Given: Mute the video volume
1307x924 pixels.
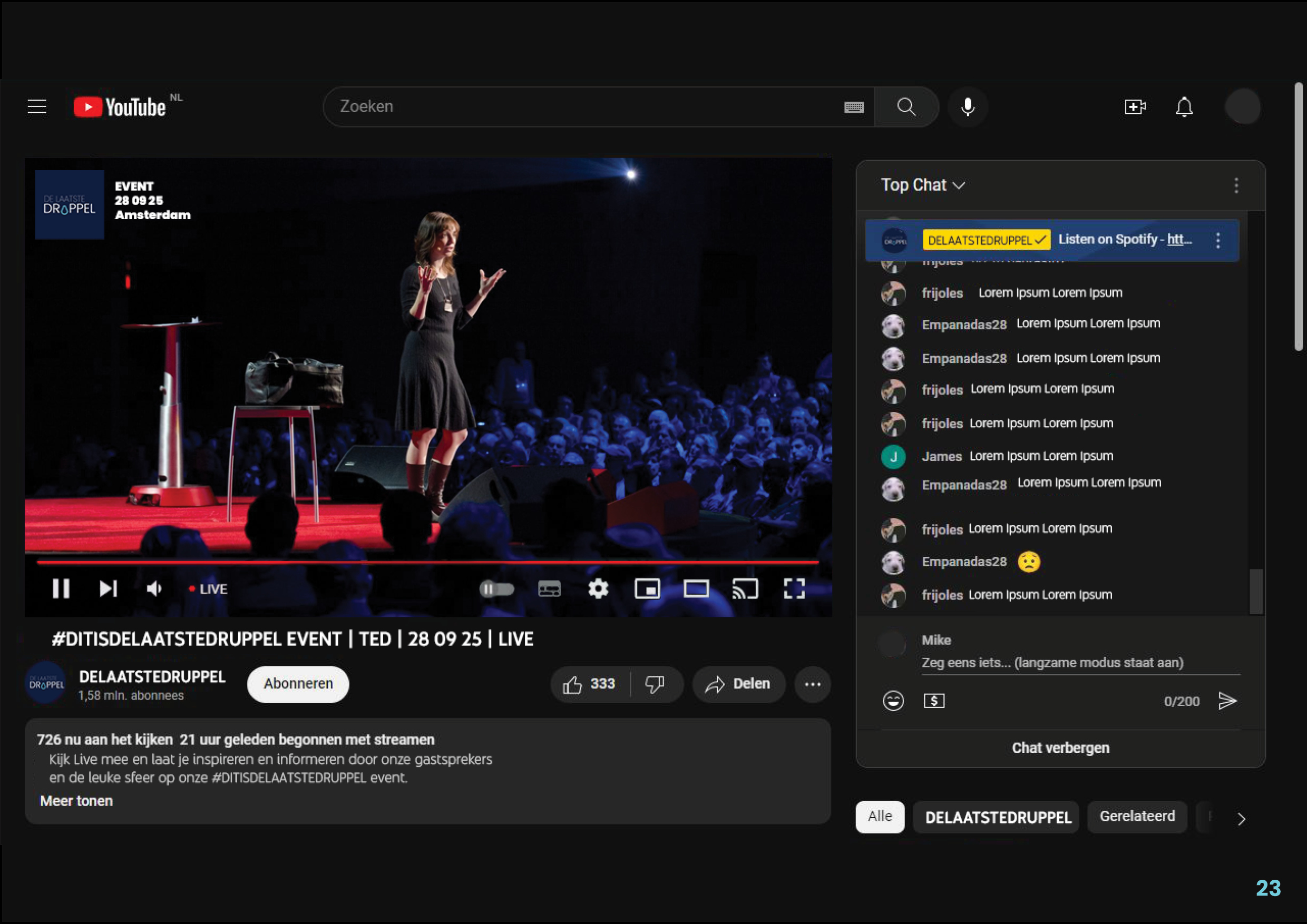Looking at the screenshot, I should click(x=154, y=588).
